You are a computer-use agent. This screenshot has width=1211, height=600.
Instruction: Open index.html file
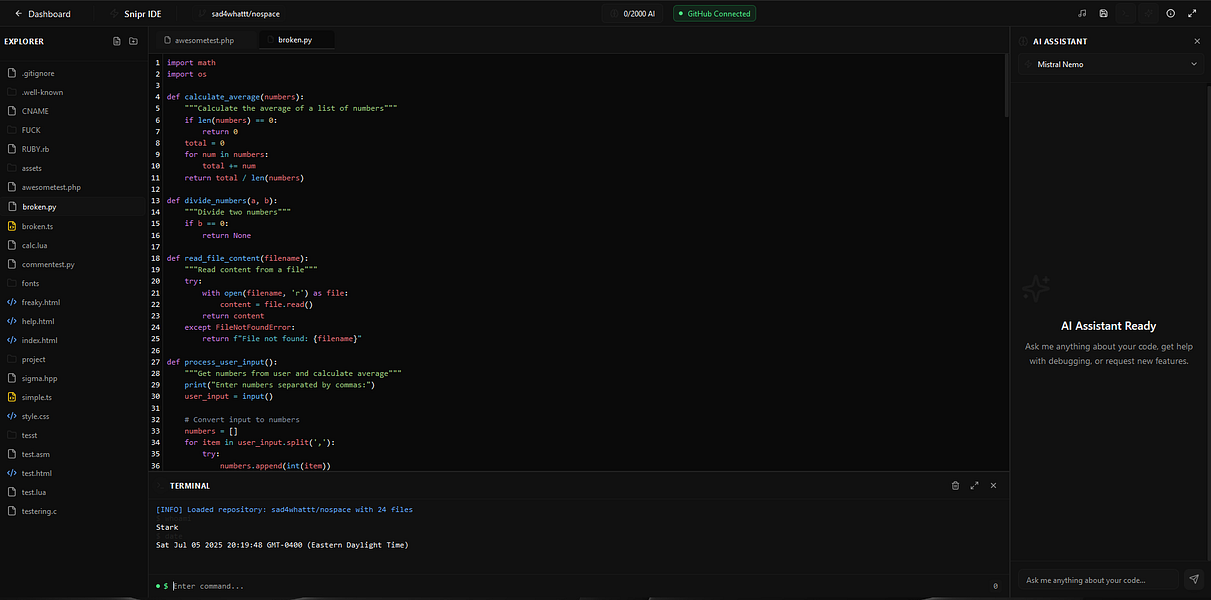tap(74, 340)
